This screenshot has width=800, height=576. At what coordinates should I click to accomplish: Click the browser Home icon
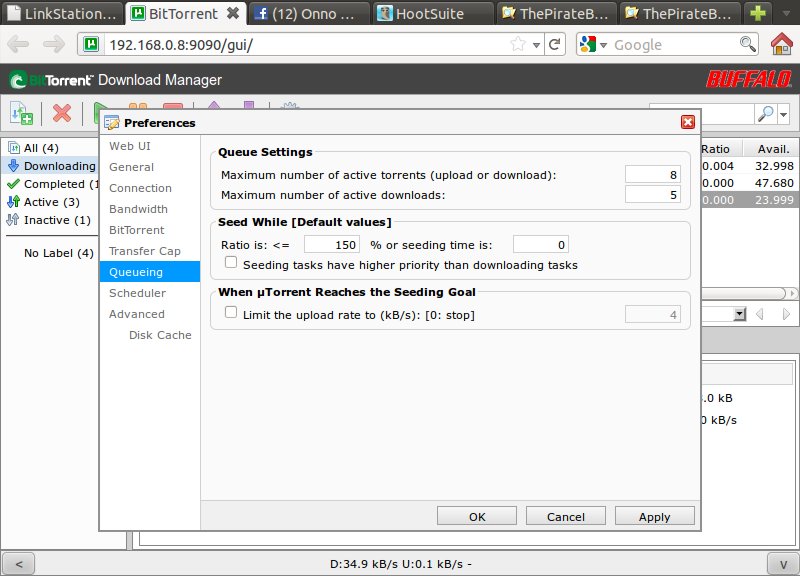(x=782, y=44)
